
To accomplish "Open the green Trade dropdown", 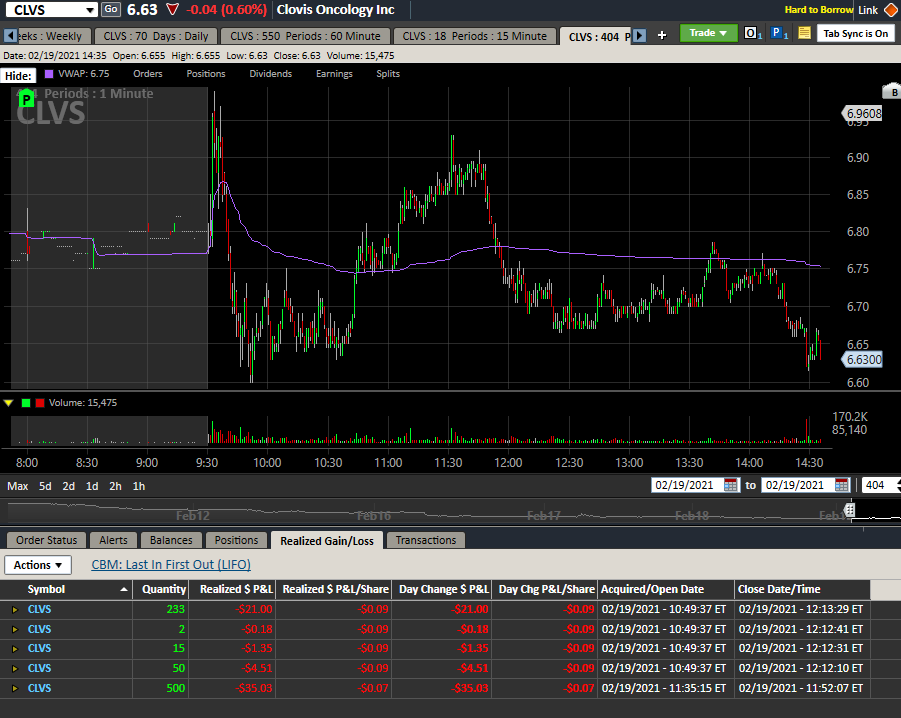I will (x=709, y=33).
